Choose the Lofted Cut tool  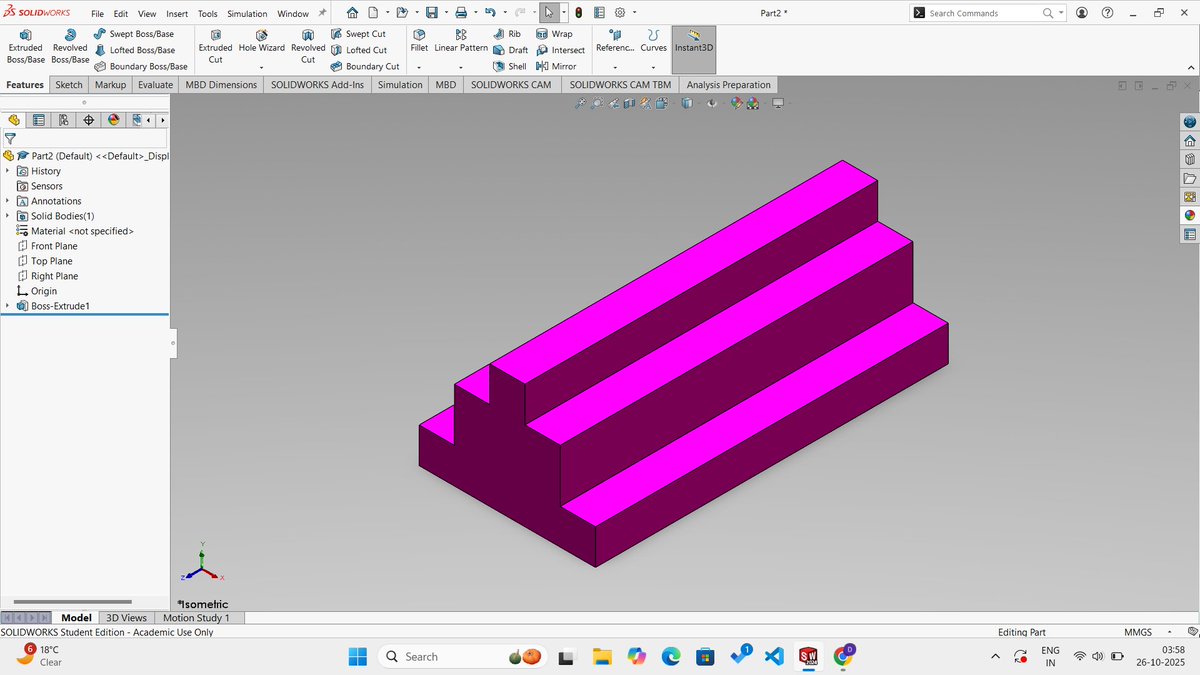click(358, 50)
